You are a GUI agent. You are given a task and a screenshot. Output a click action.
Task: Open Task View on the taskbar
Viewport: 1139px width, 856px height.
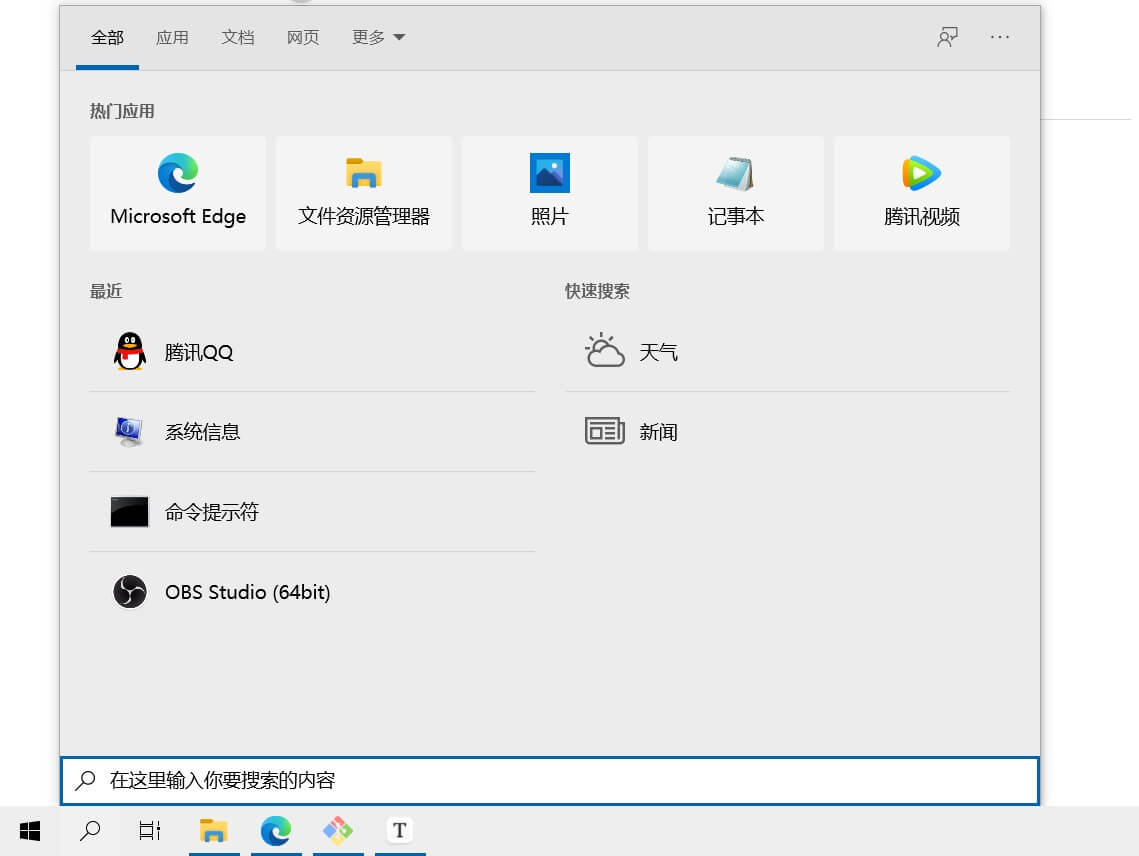[150, 831]
